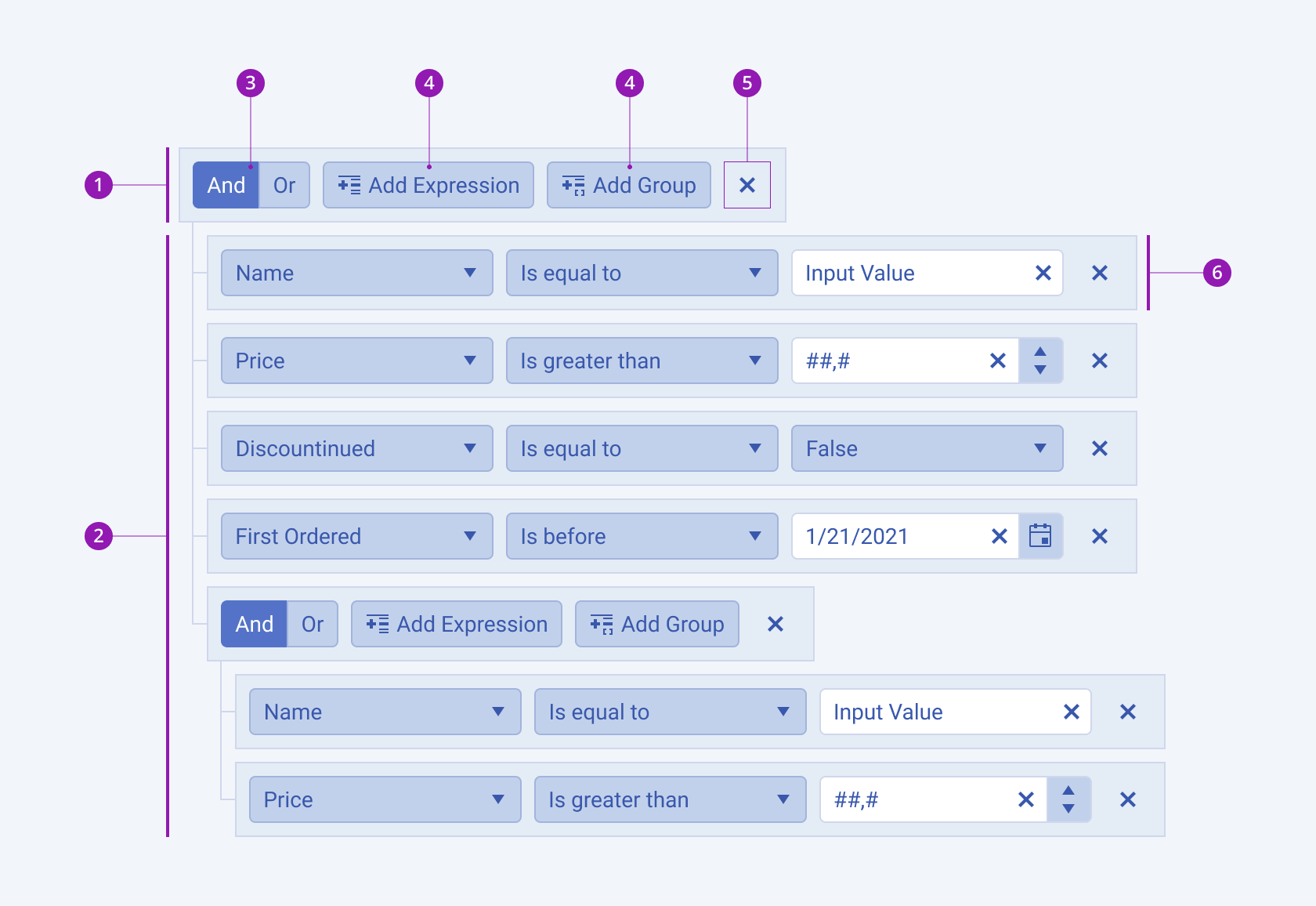Open the Price field dropdown in nested group

point(385,799)
